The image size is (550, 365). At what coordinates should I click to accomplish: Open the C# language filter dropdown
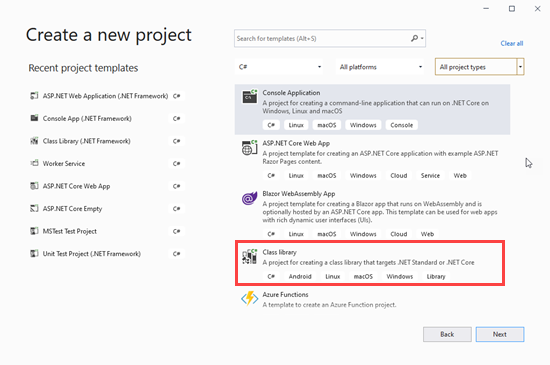tap(279, 67)
